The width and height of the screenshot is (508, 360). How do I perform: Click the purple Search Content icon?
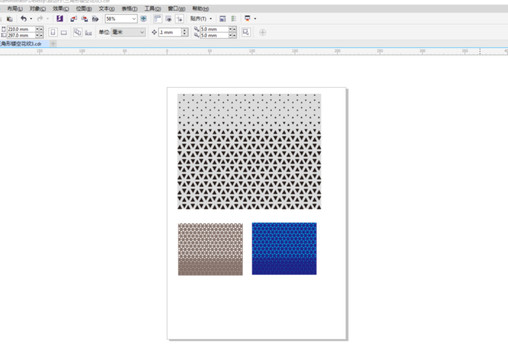click(60, 19)
